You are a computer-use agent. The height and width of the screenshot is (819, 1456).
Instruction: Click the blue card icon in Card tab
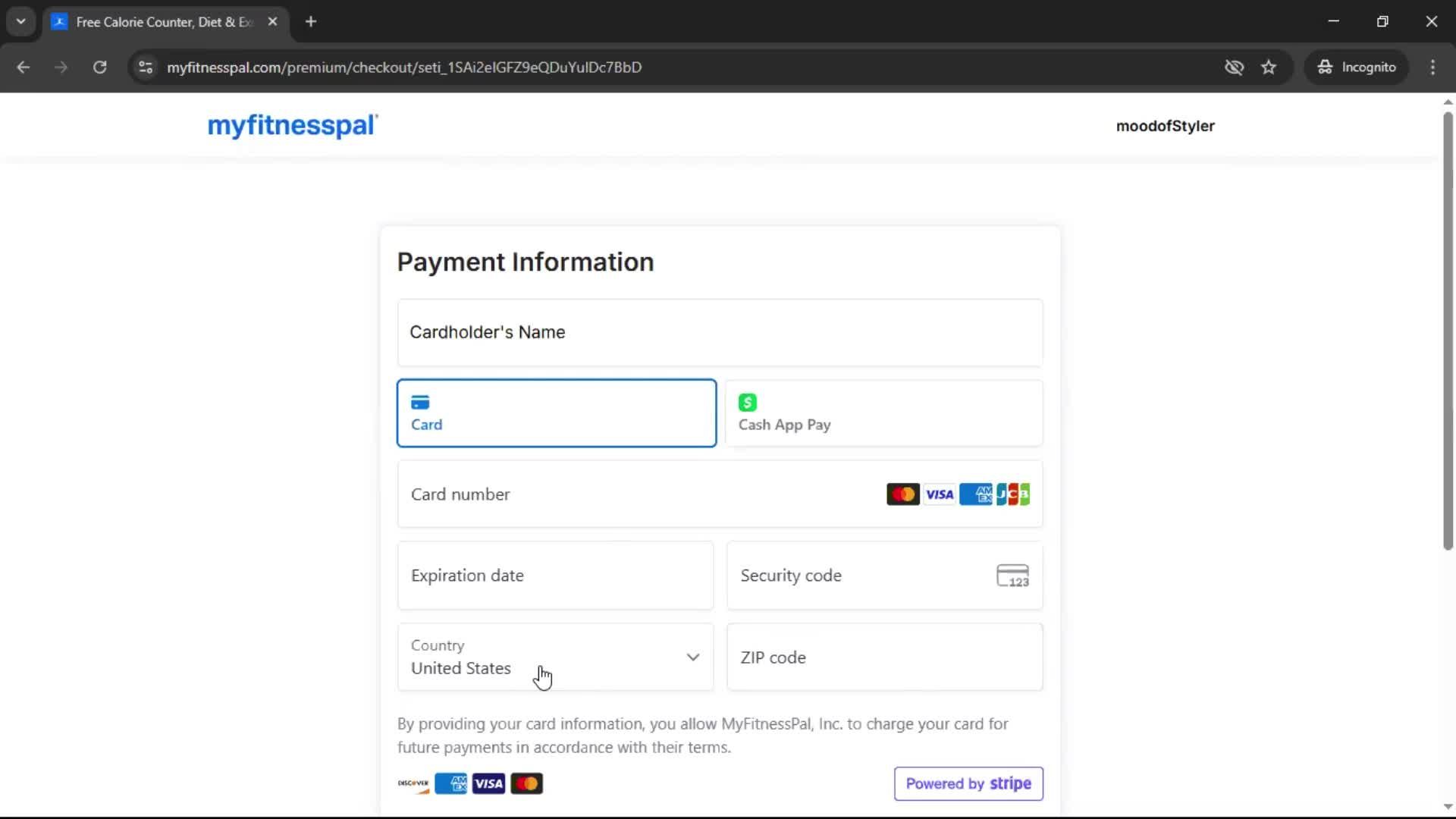(x=420, y=402)
